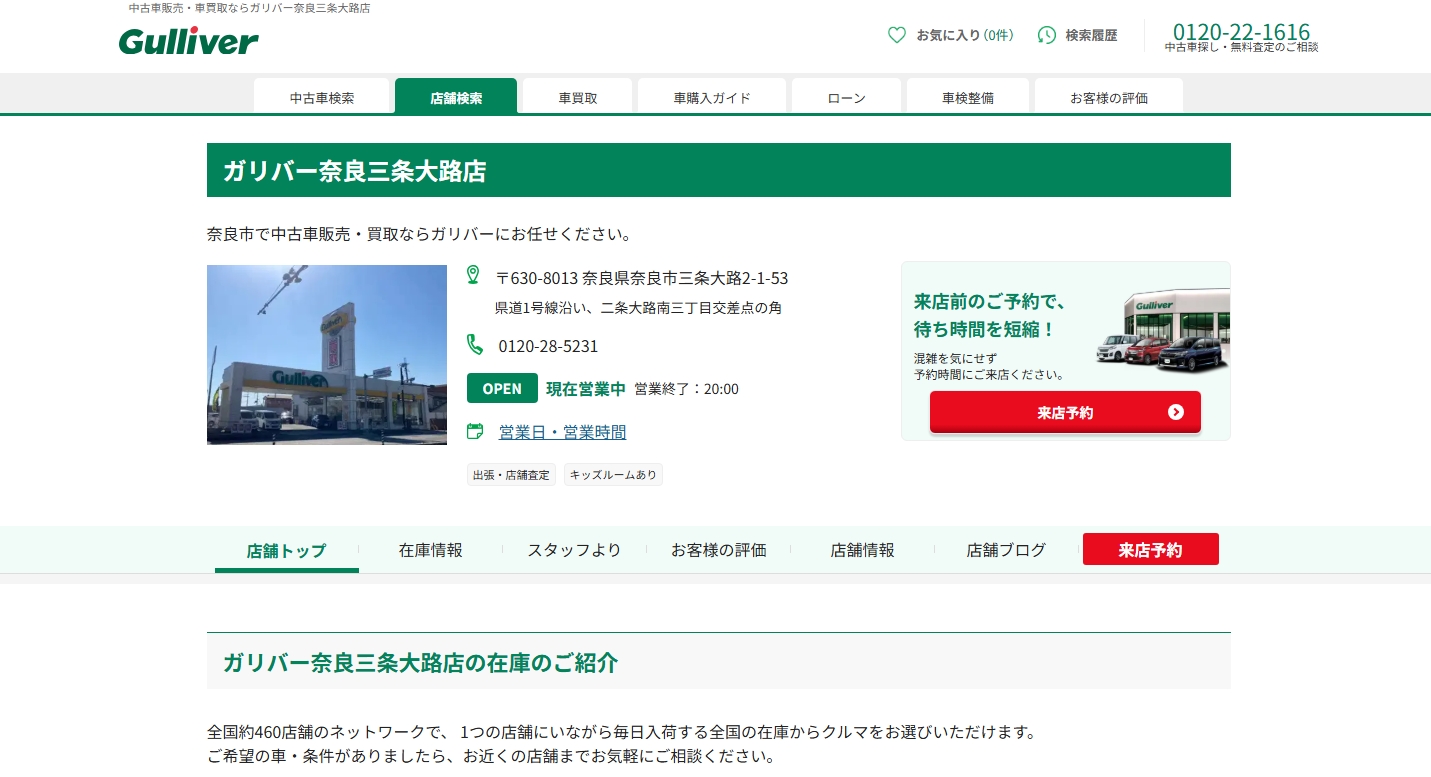Image resolution: width=1431 pixels, height=777 pixels.
Task: Open 検索履歴 via the clock icon
Action: [x=1047, y=35]
